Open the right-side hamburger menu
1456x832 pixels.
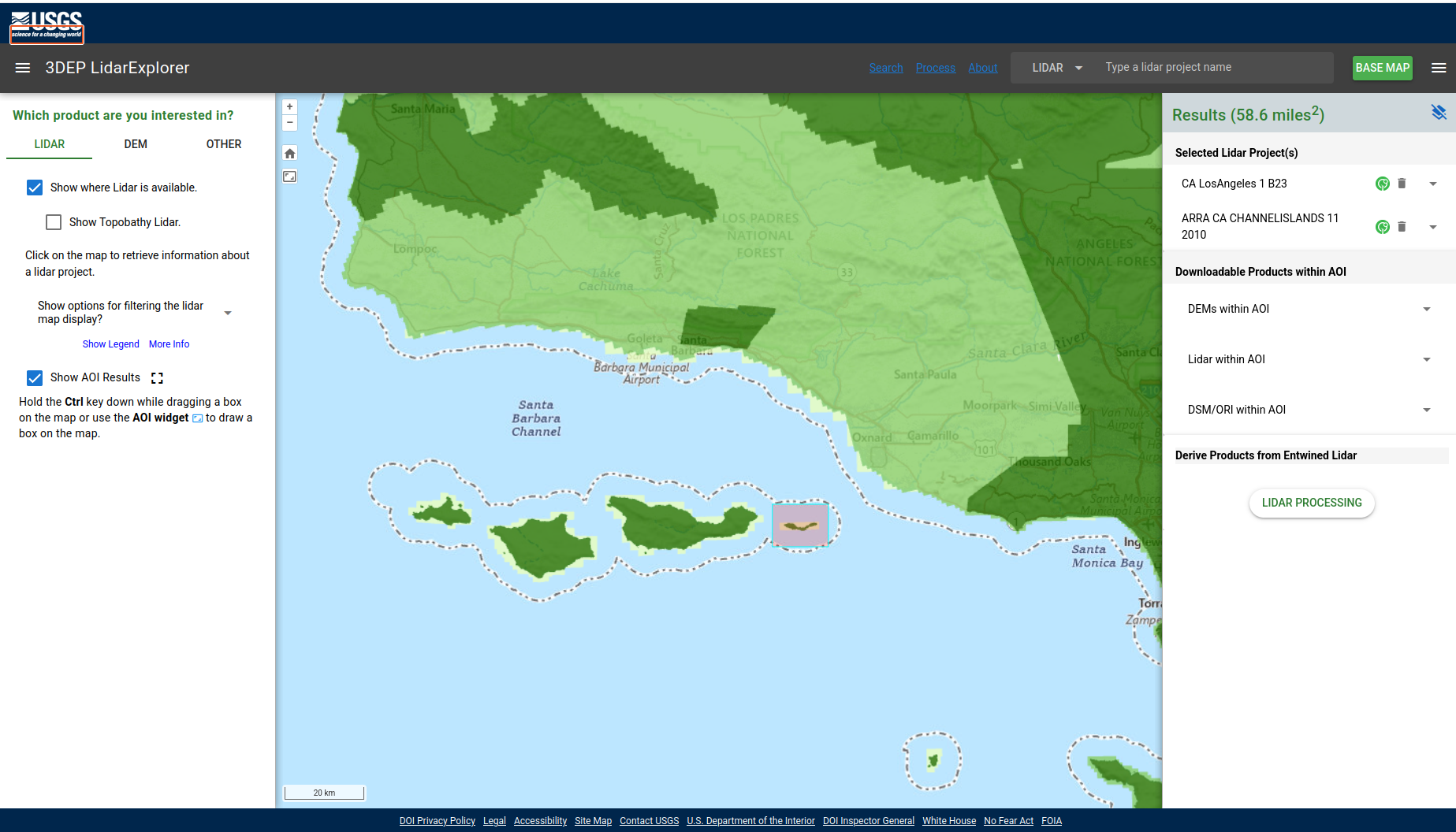tap(1439, 68)
